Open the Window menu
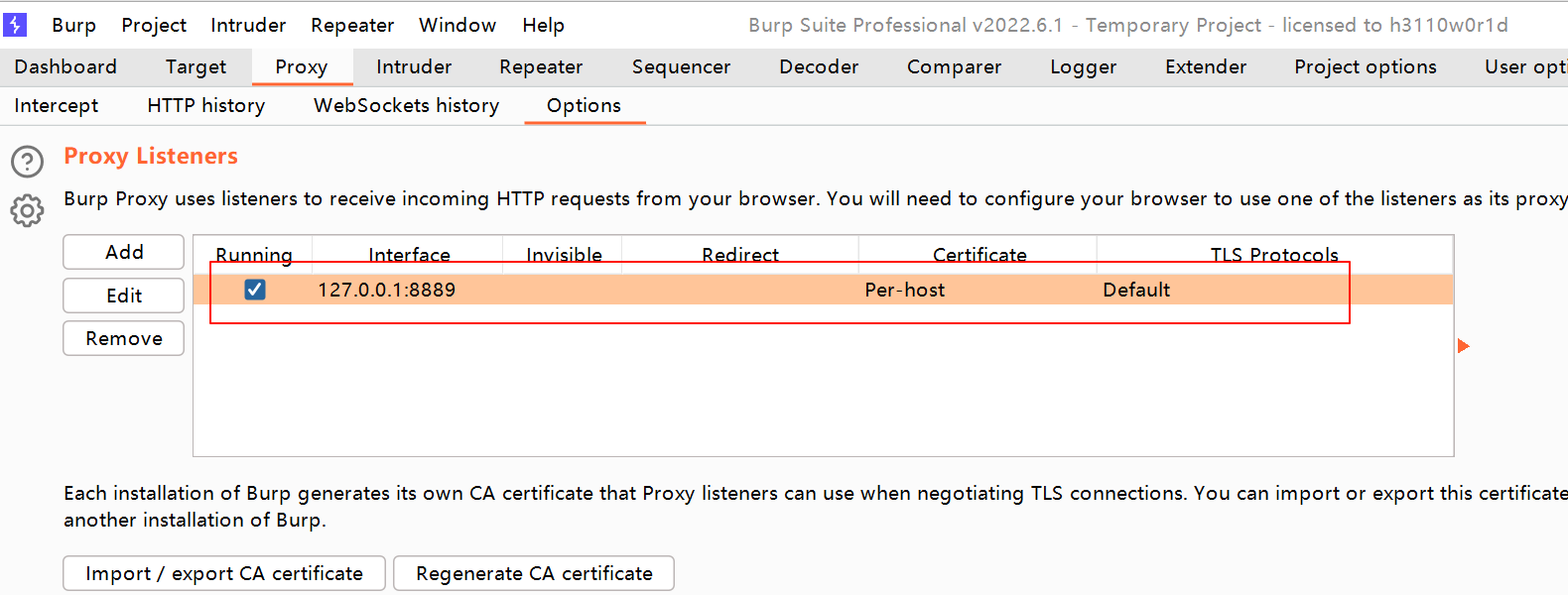This screenshot has height=595, width=1568. pyautogui.click(x=457, y=25)
